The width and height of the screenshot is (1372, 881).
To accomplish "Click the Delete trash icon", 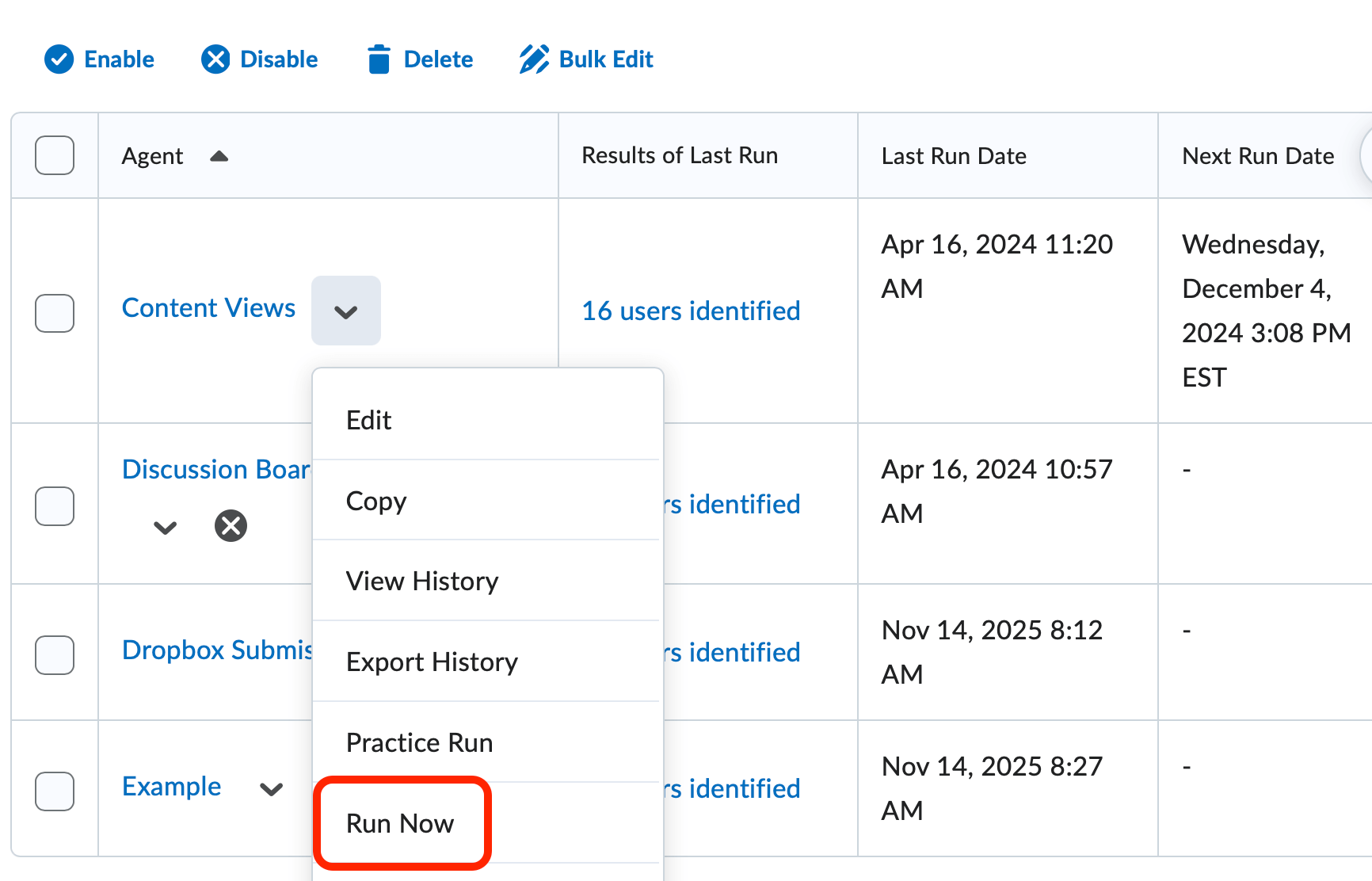I will 380,59.
